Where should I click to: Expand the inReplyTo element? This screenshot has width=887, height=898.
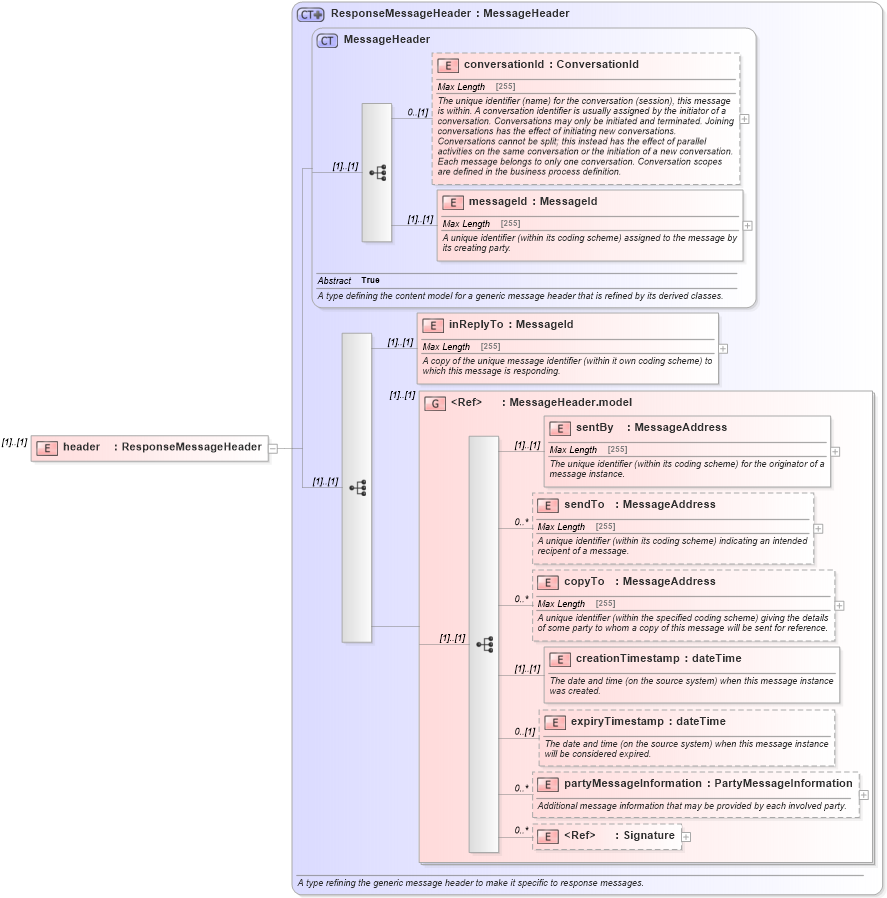723,349
